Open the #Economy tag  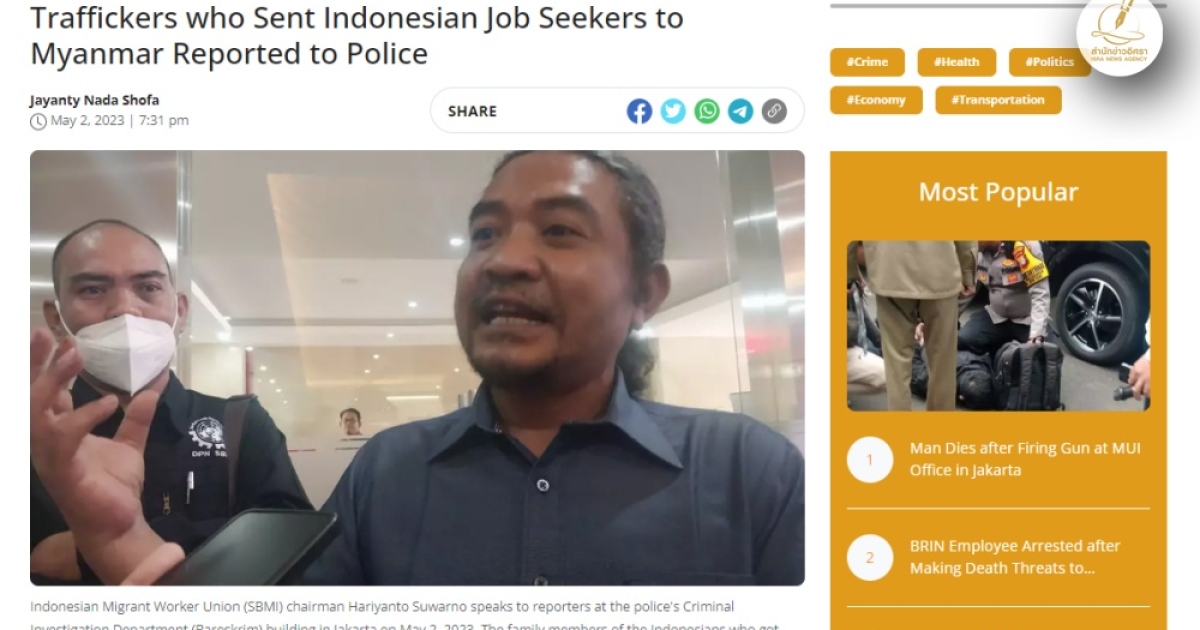coord(876,100)
